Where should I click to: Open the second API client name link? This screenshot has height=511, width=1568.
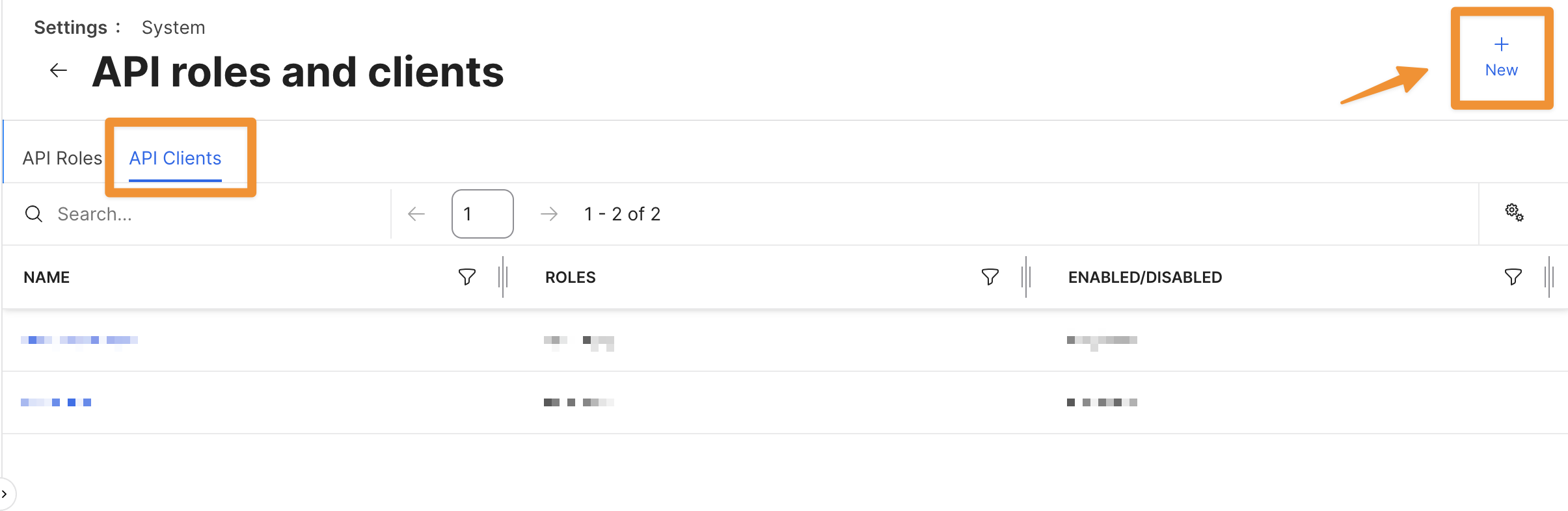pos(56,402)
